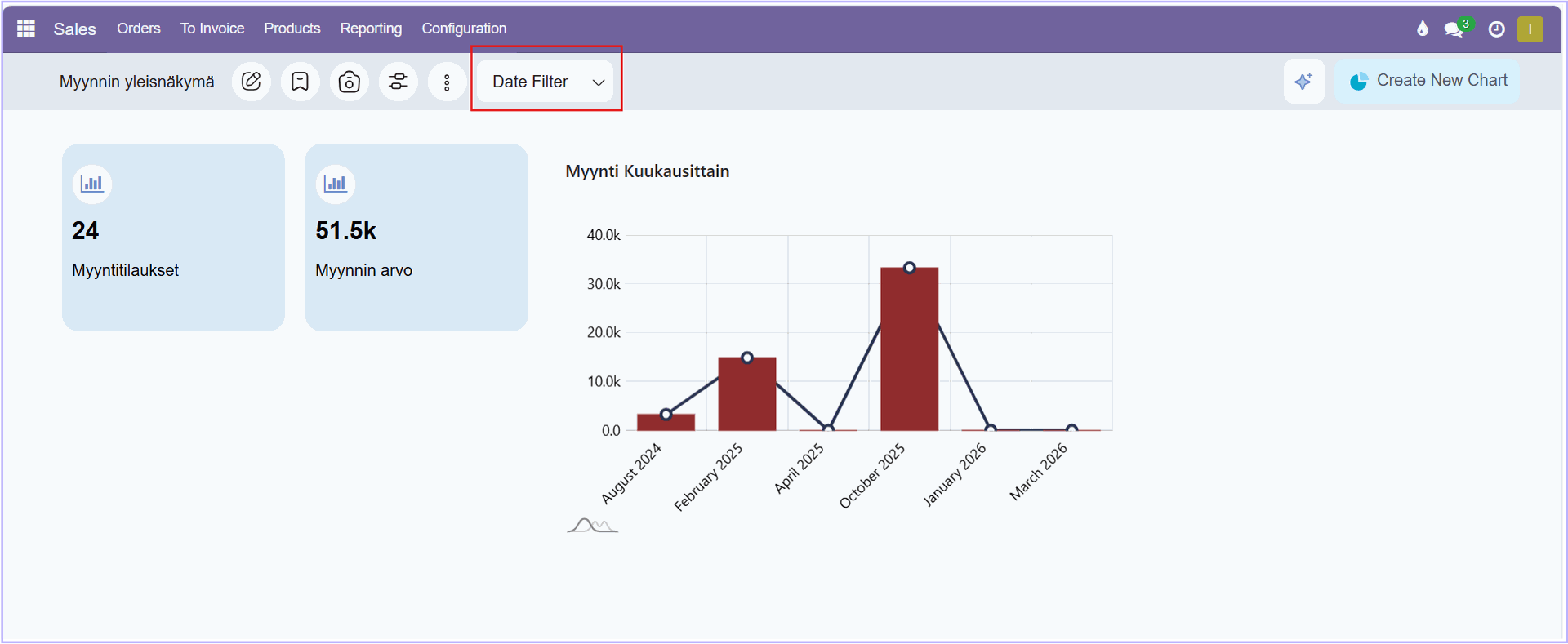Open the three-dot more options menu
This screenshot has width=1568, height=644.
pos(447,82)
